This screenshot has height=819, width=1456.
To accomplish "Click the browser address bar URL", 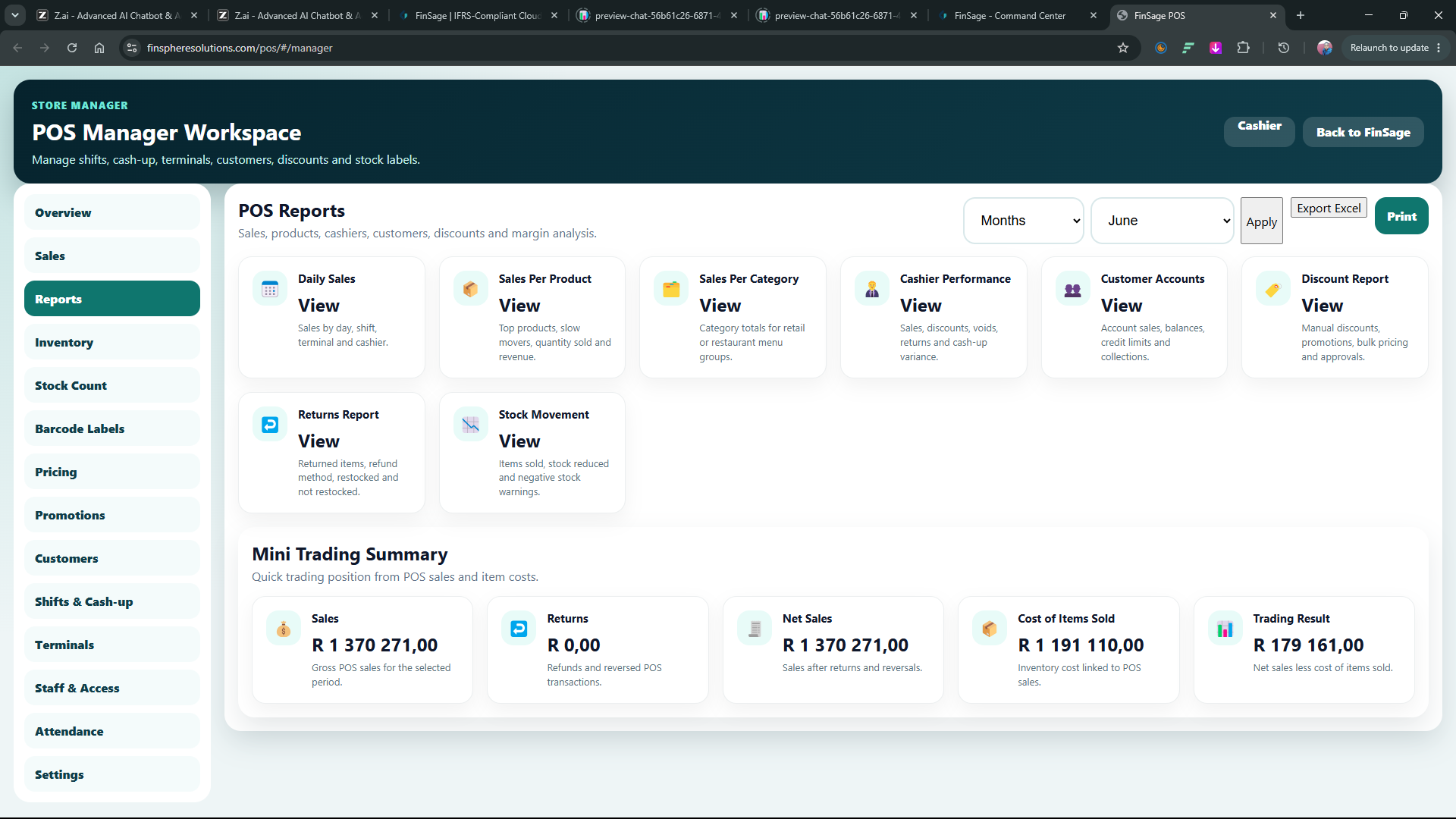I will tap(240, 48).
